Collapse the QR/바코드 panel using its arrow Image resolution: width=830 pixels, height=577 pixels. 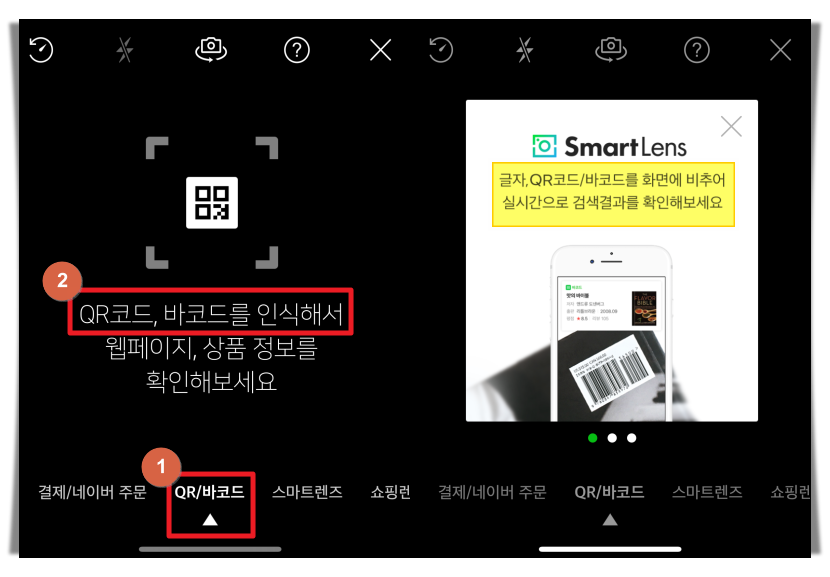[x=211, y=518]
